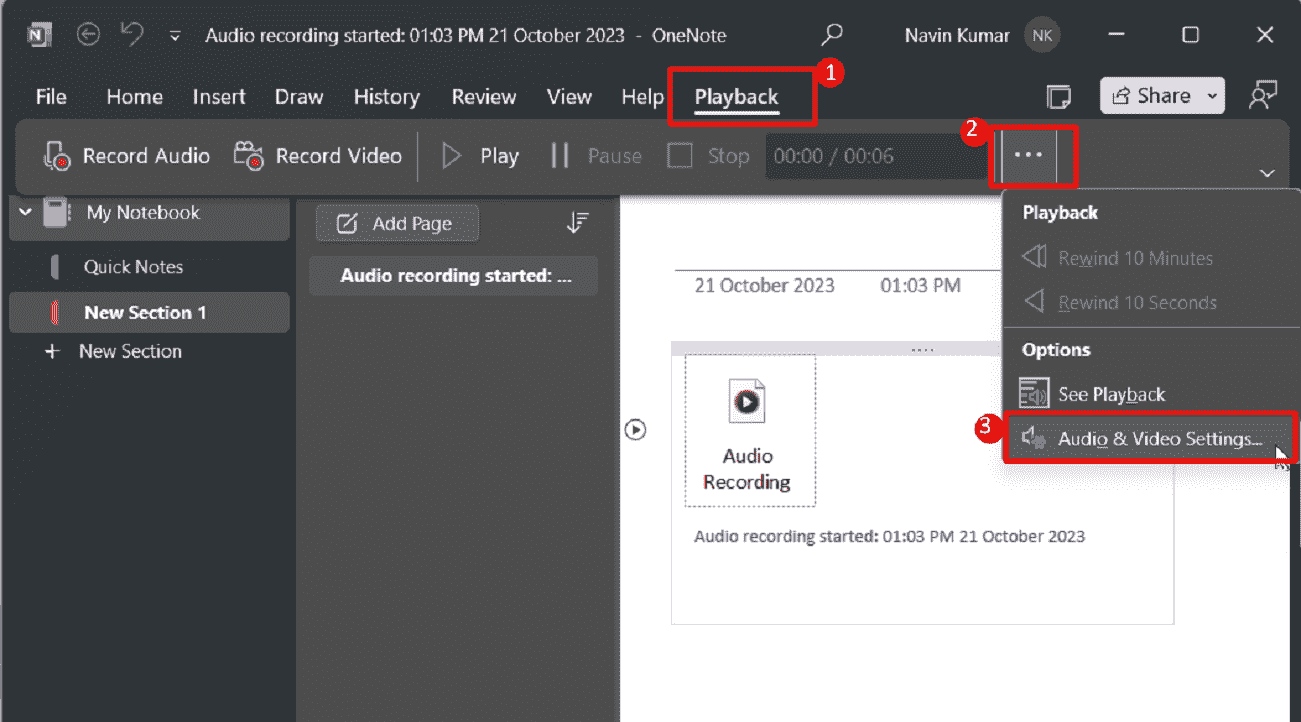Stop the audio playback
This screenshot has width=1301, height=722.
709,156
